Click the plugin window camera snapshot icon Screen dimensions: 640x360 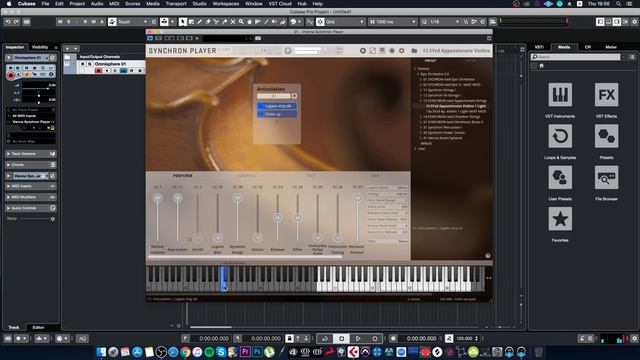pyautogui.click(x=258, y=38)
